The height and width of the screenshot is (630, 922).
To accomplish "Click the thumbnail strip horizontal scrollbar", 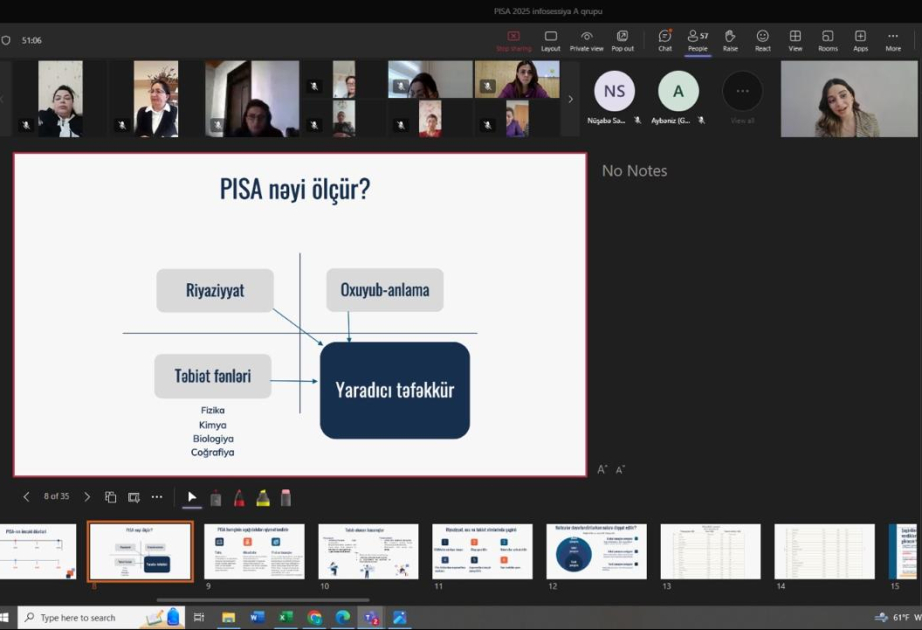I will [x=263, y=600].
